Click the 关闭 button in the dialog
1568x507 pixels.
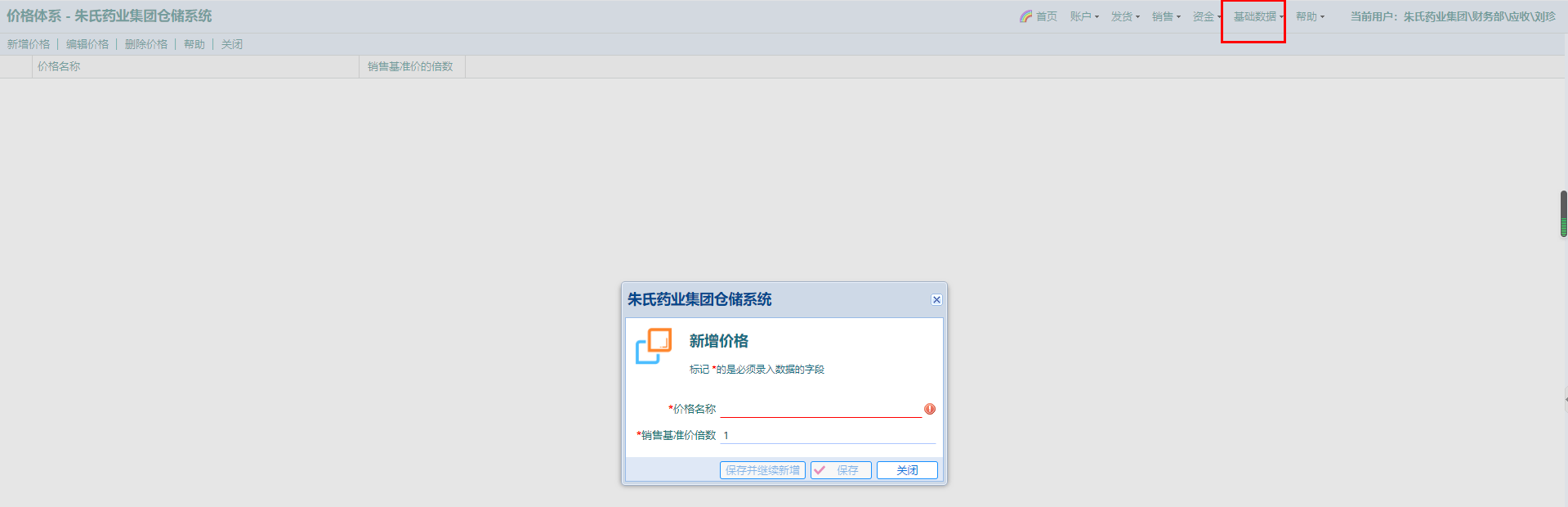[x=907, y=470]
